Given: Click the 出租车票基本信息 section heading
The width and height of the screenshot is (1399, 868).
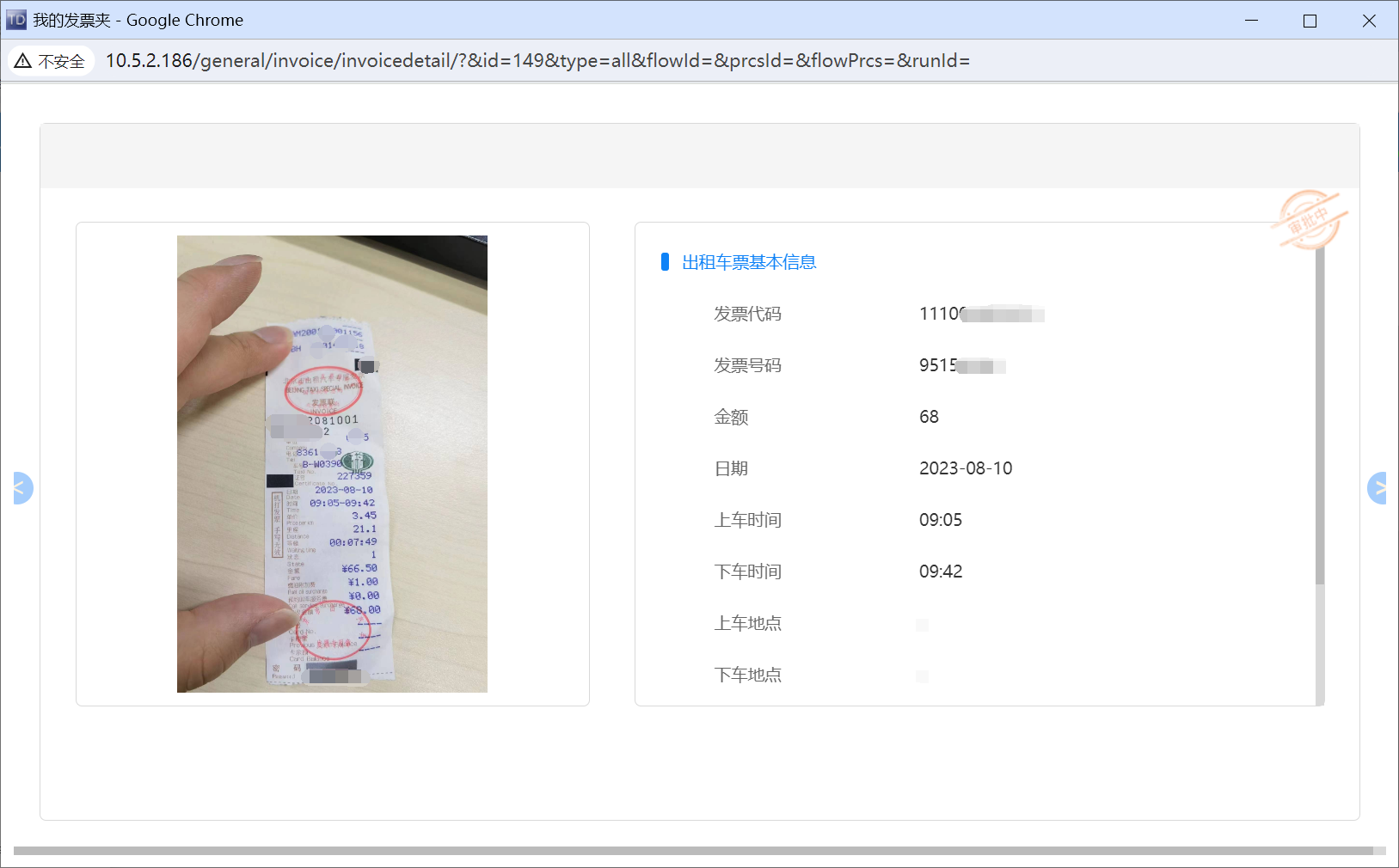Looking at the screenshot, I should click(749, 262).
